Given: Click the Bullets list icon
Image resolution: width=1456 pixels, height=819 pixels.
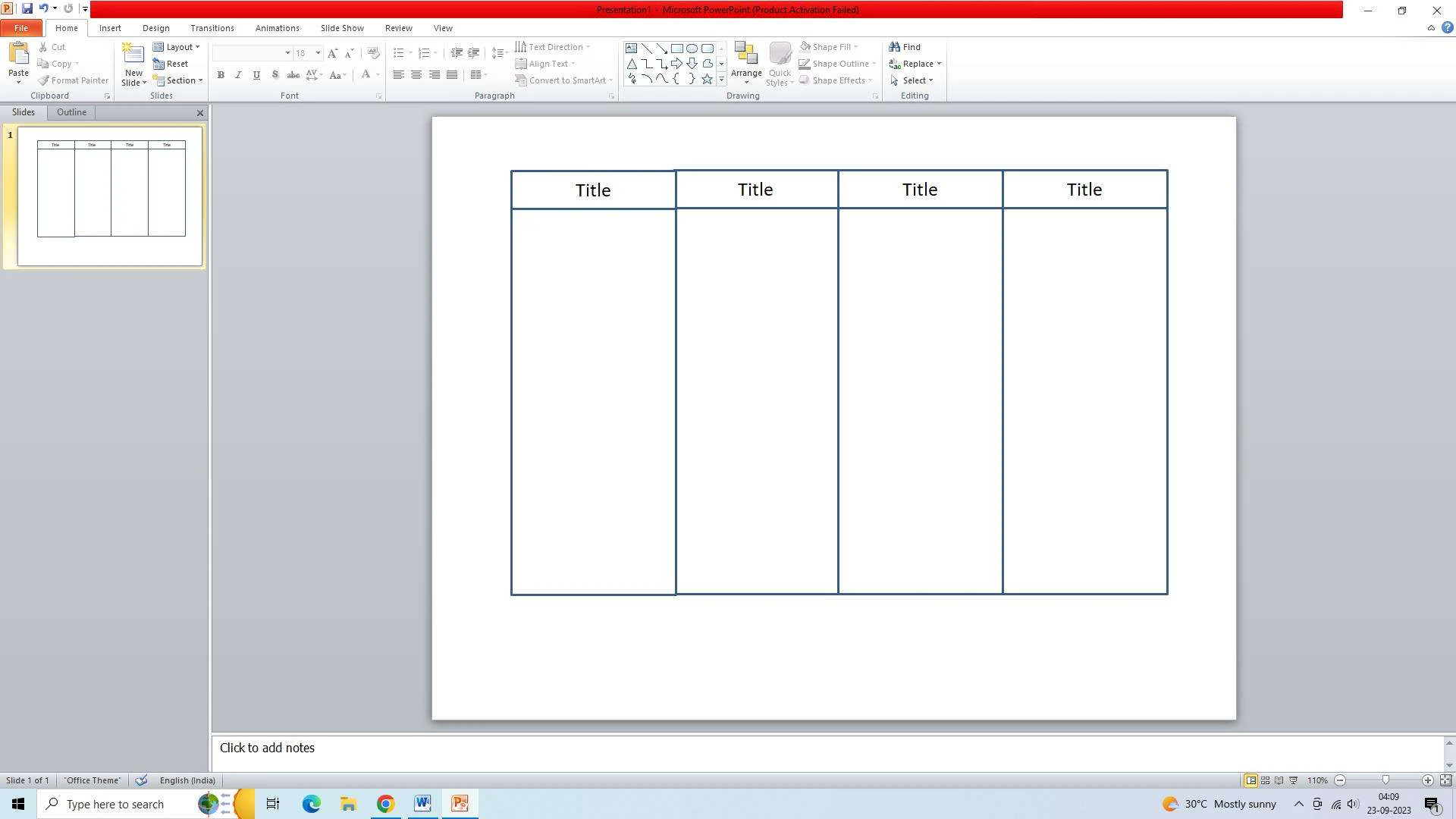Looking at the screenshot, I should point(397,53).
